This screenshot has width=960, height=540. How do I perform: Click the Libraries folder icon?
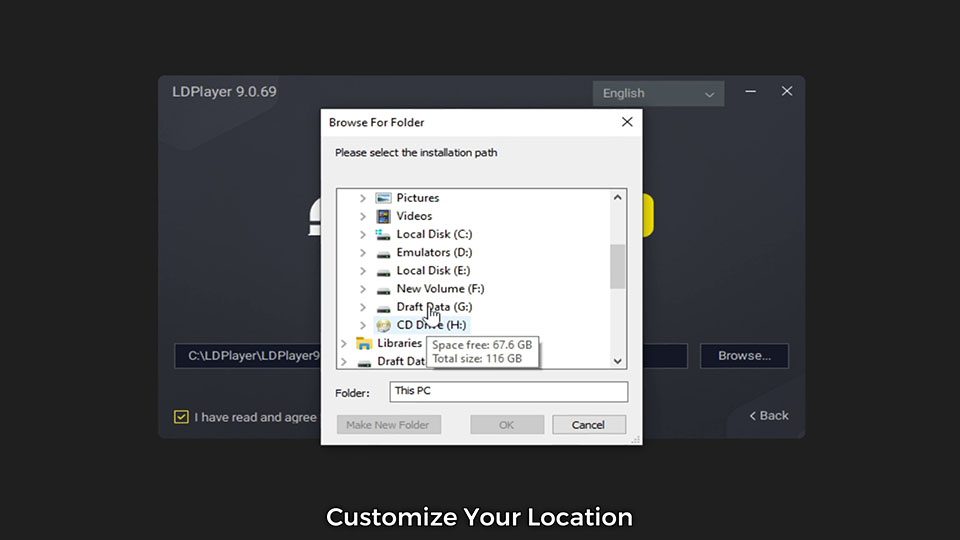point(364,343)
